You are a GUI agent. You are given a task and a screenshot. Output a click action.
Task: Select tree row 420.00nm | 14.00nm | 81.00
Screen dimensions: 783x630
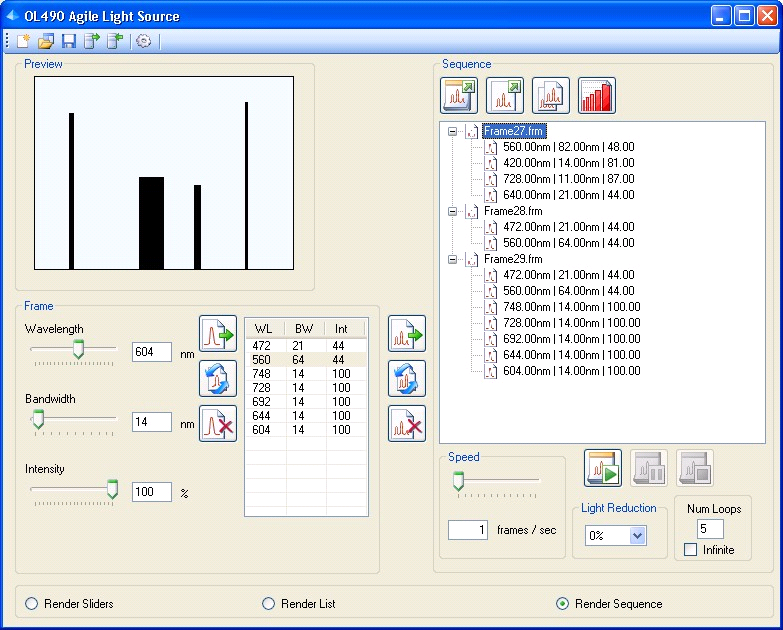[x=569, y=163]
